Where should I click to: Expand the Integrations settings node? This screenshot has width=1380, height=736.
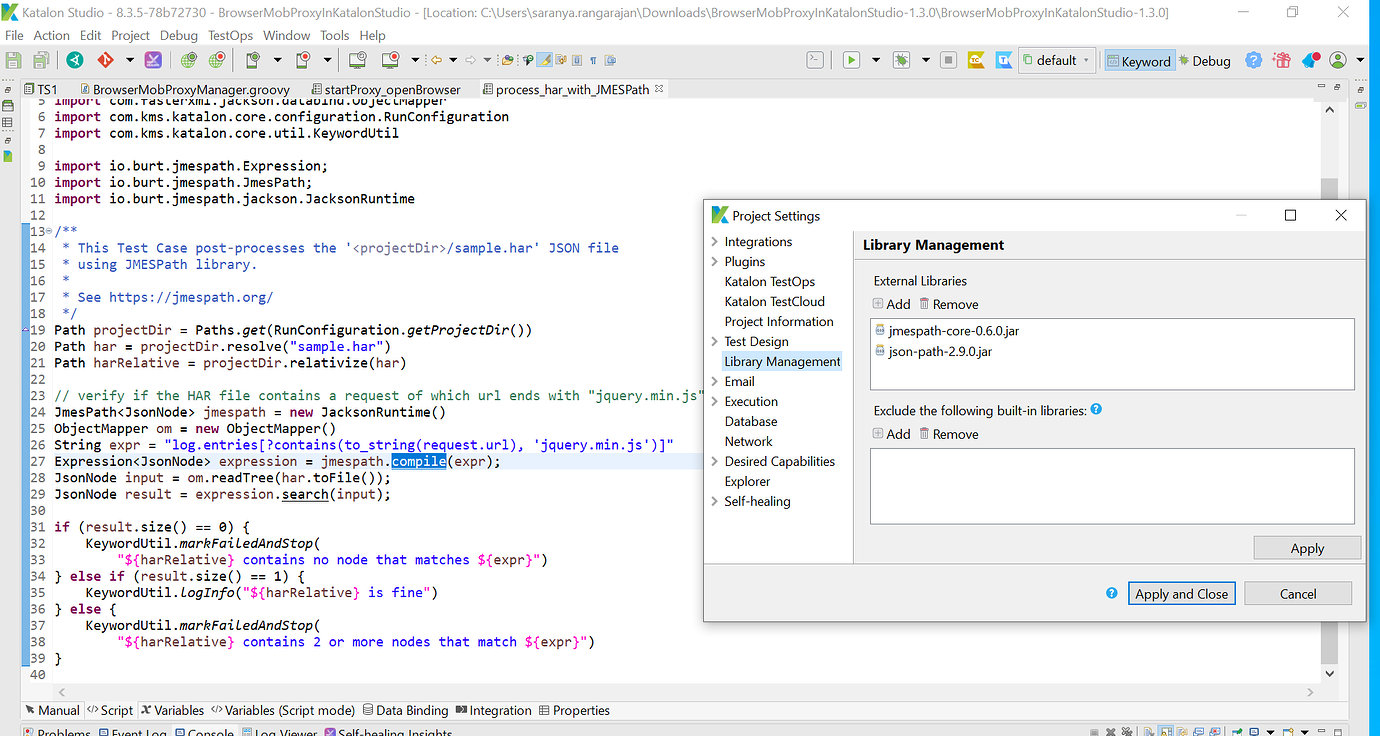[x=716, y=241]
